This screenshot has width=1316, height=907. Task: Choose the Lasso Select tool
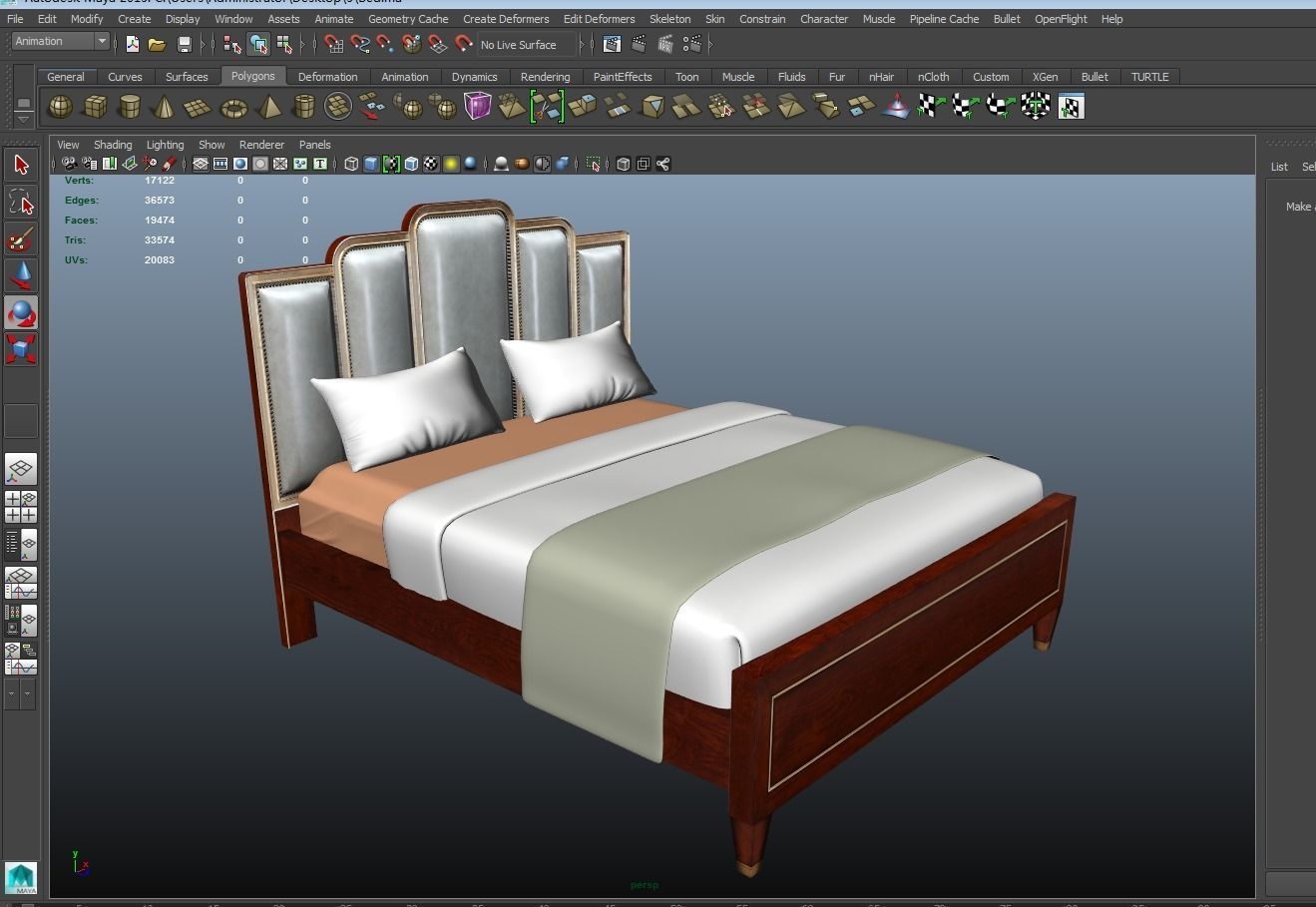tap(21, 203)
